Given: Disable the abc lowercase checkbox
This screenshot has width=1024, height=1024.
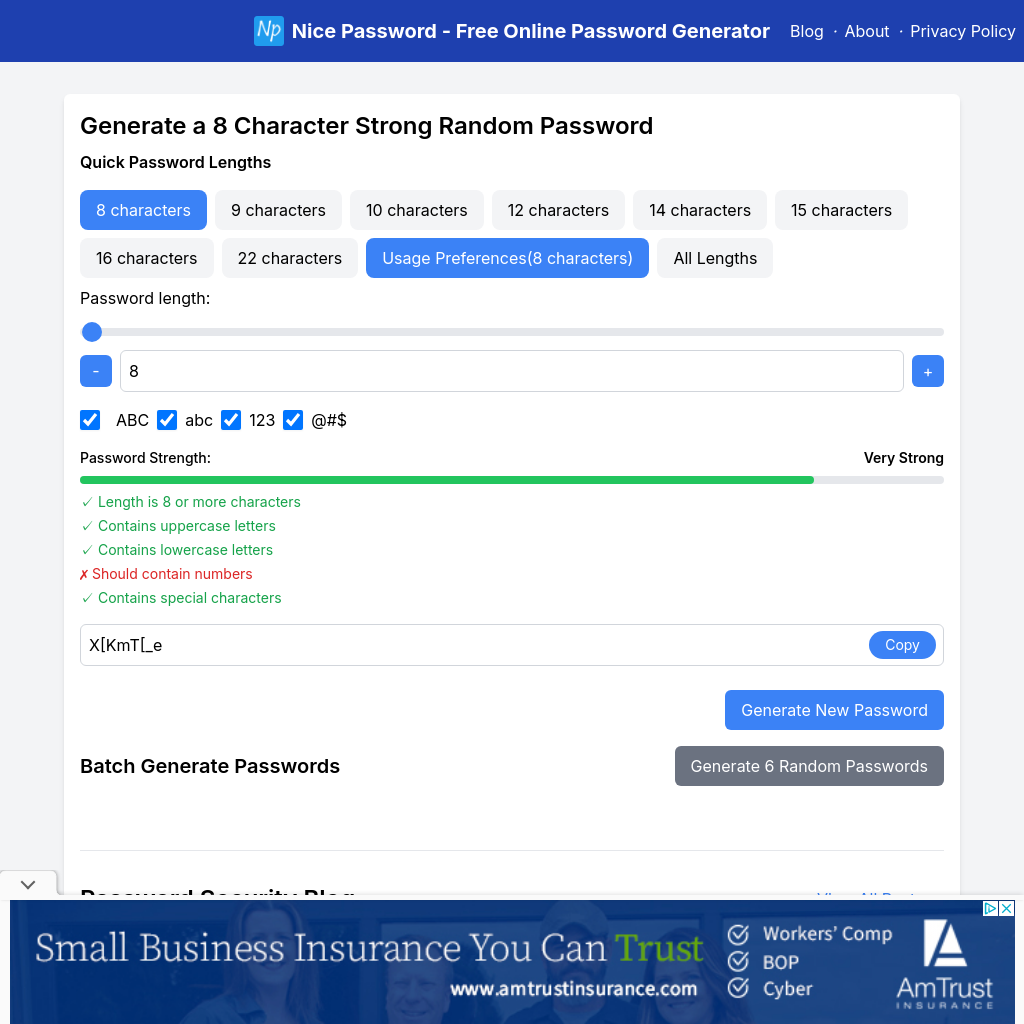Looking at the screenshot, I should point(167,420).
